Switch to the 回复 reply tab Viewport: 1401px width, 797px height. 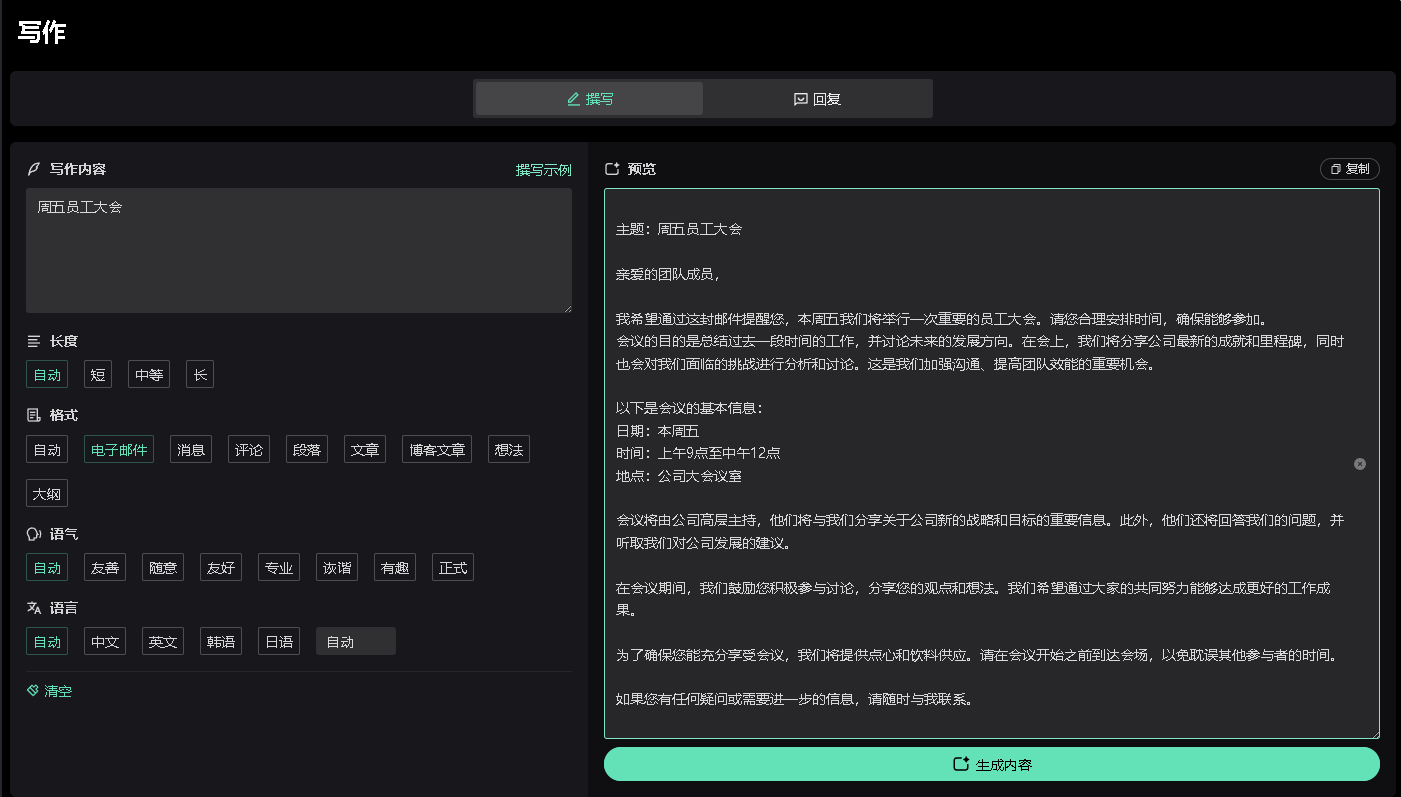[817, 99]
